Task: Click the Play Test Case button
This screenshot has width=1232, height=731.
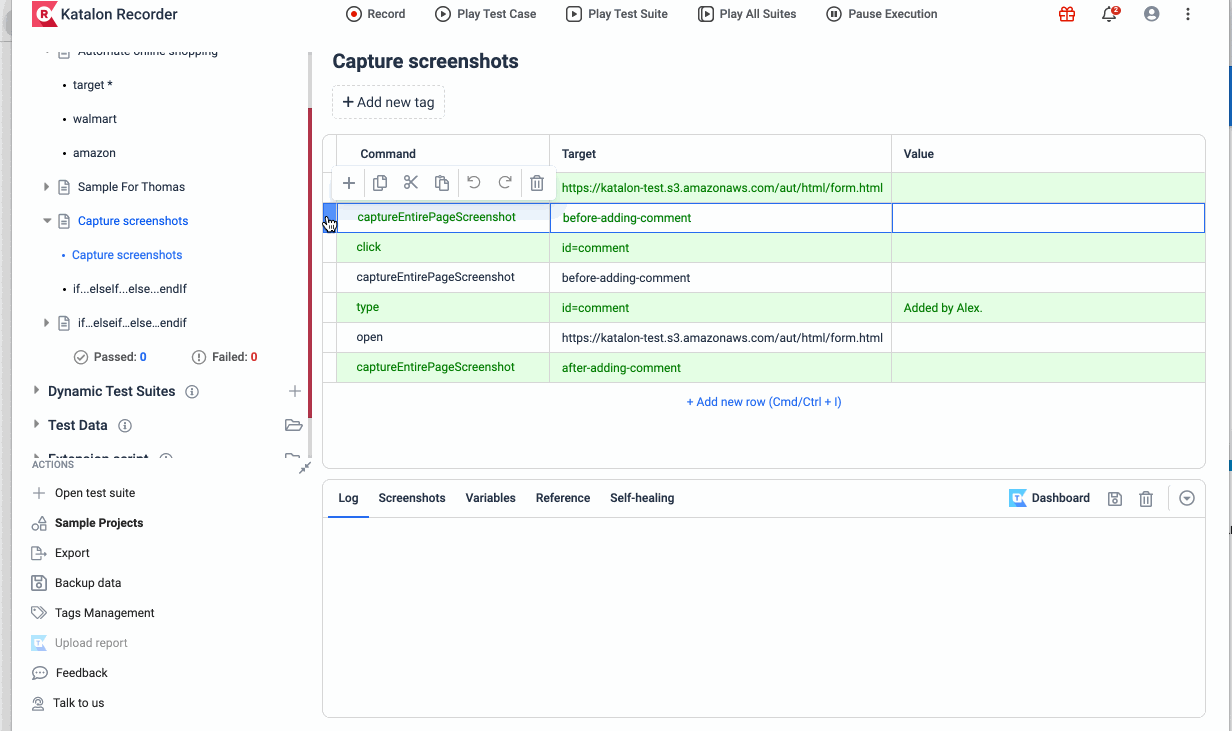Action: coord(485,14)
